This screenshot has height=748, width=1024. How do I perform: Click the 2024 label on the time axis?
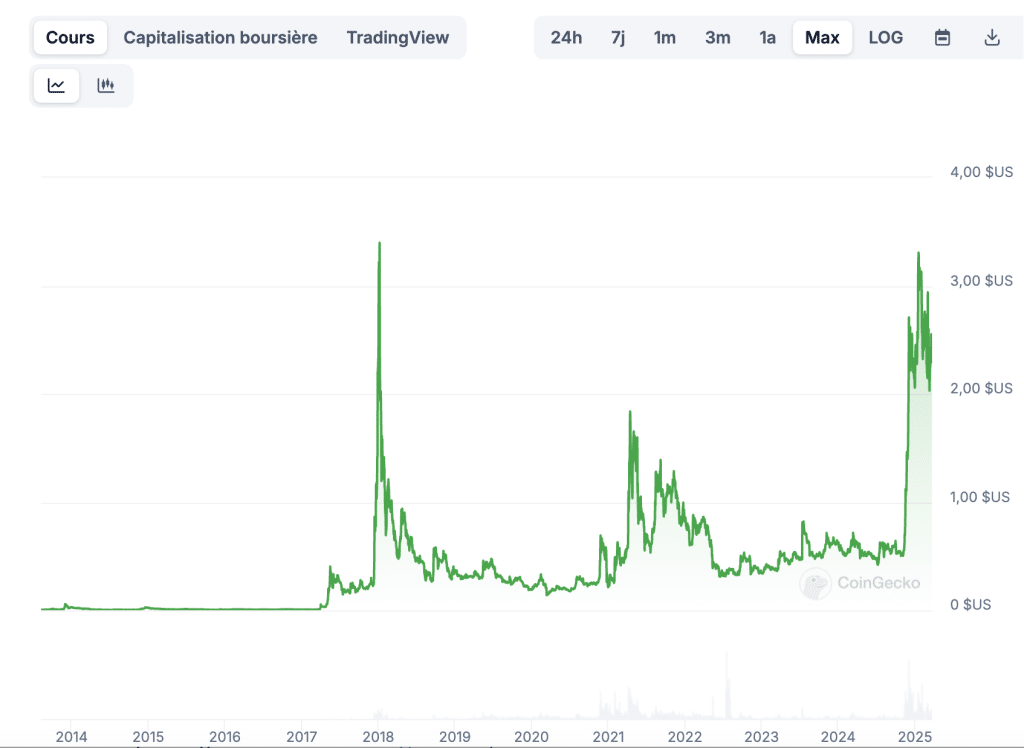click(x=838, y=737)
